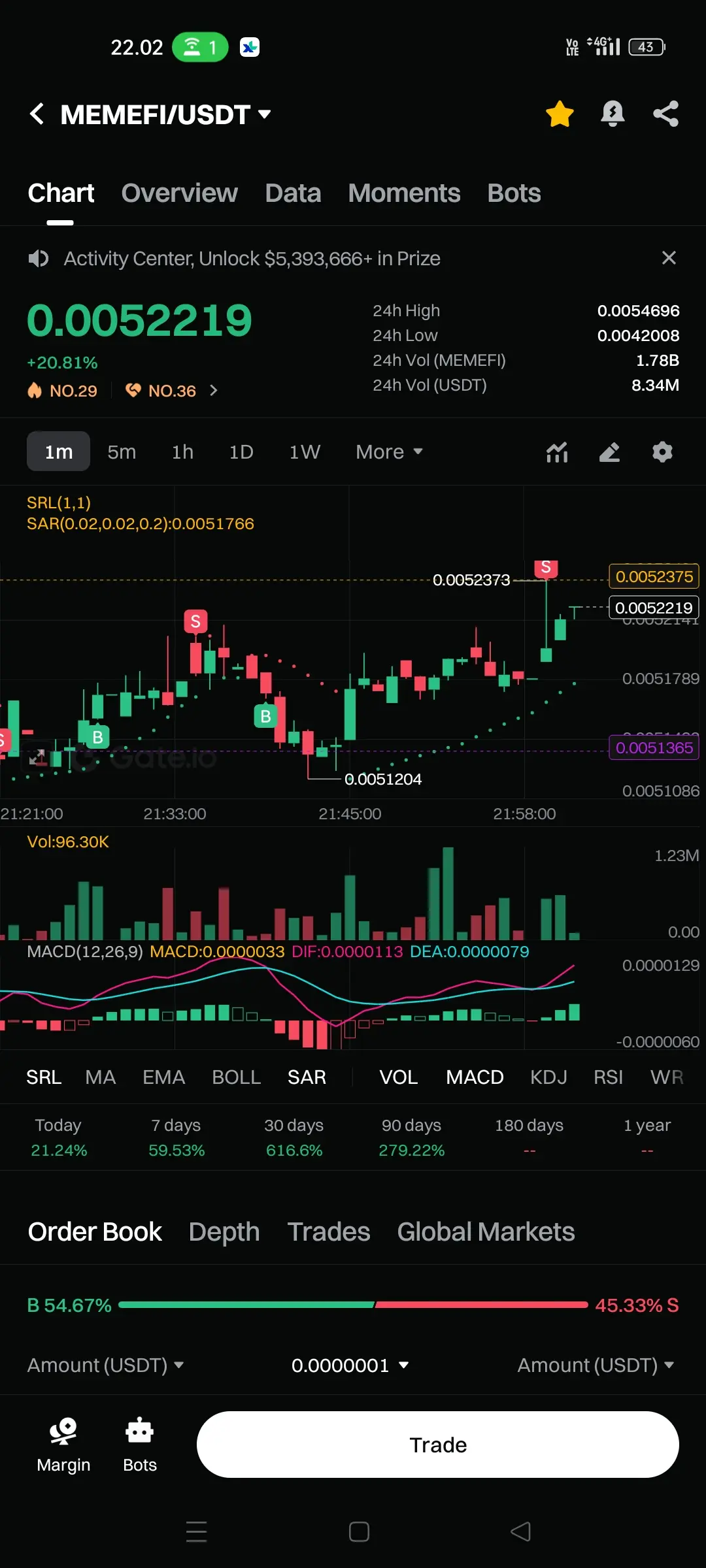Tap the 0.0051365 purple price label
Screen dimensions: 706x1568
(x=654, y=747)
